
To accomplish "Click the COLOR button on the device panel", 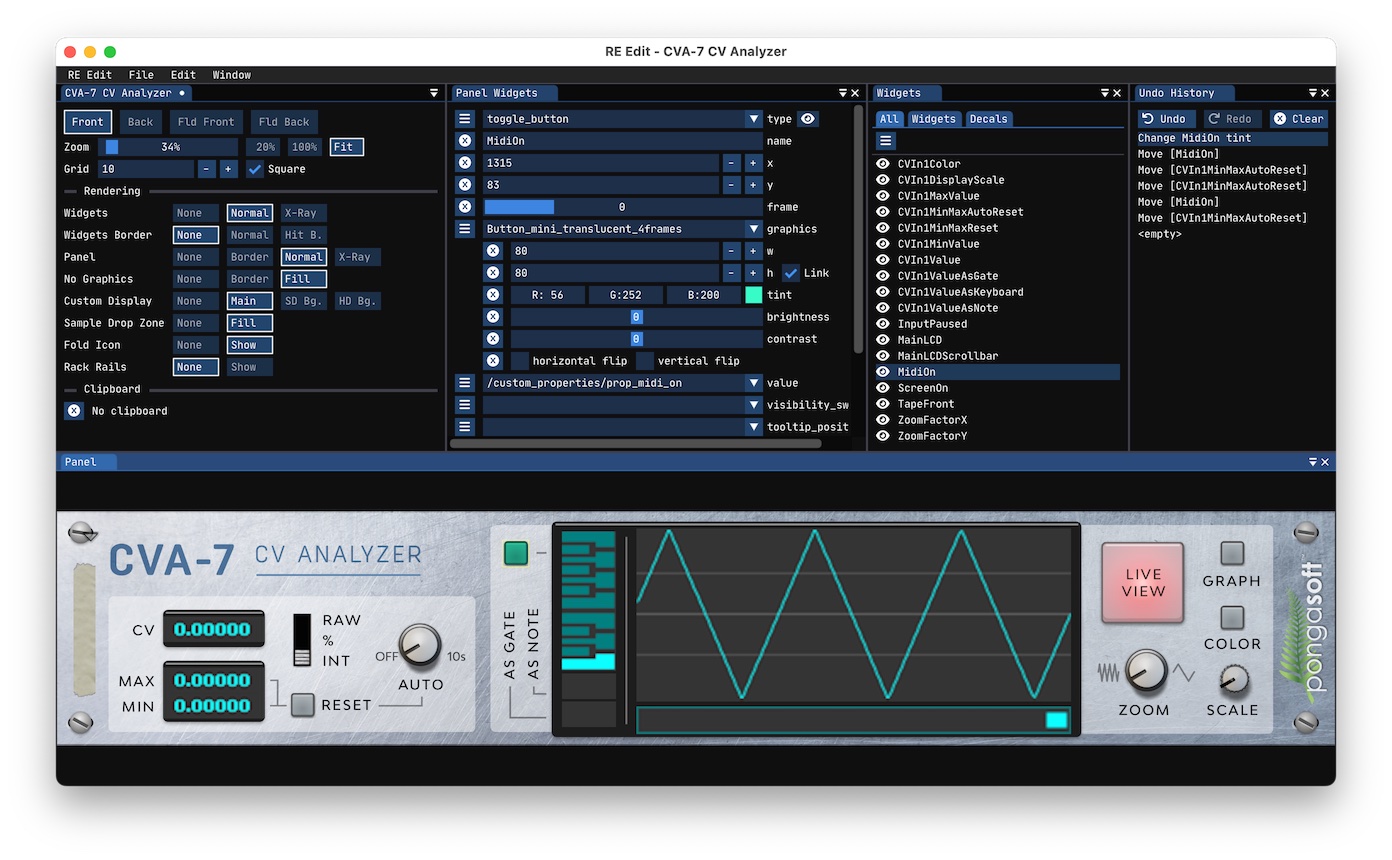I will [x=1233, y=617].
